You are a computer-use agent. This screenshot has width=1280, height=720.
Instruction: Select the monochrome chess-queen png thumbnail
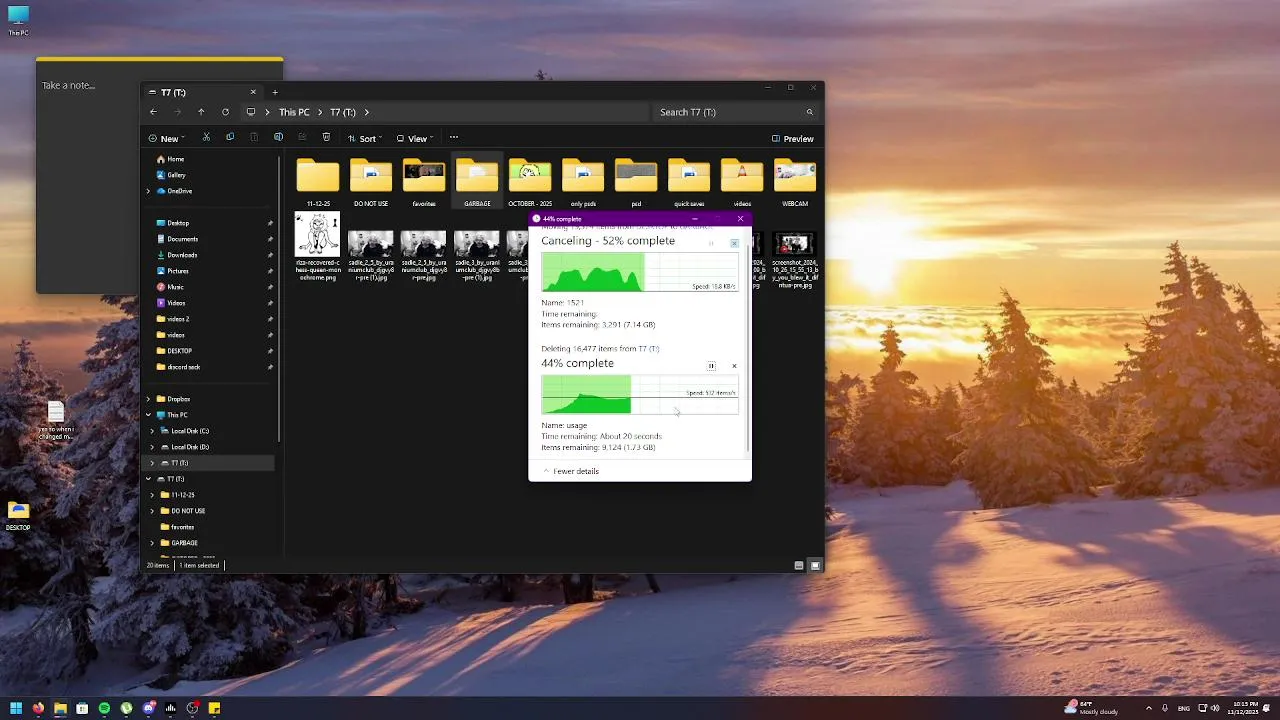pyautogui.click(x=318, y=247)
